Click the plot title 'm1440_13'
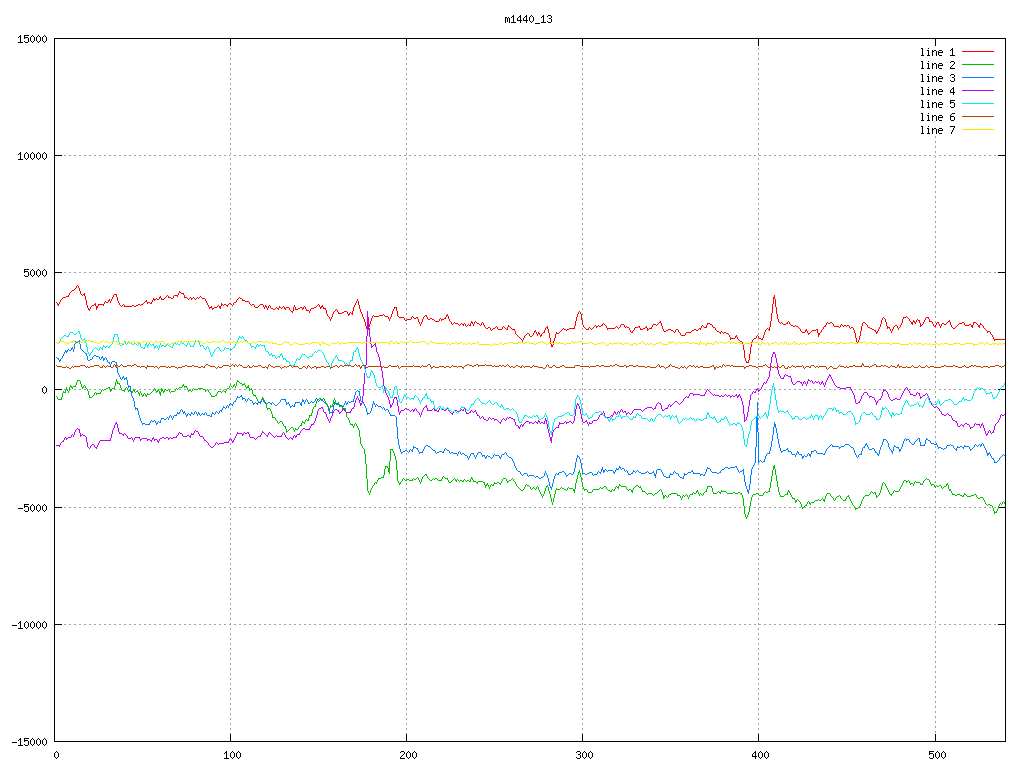 529,19
